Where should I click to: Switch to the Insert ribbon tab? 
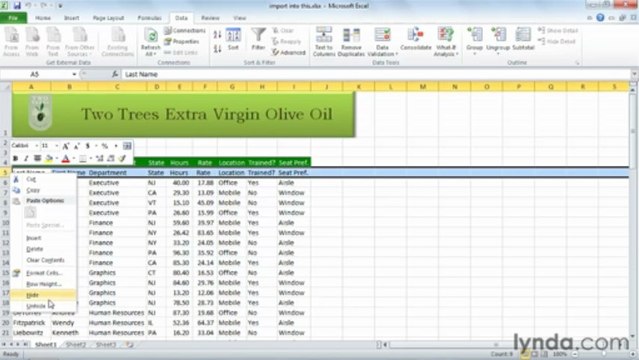click(72, 18)
